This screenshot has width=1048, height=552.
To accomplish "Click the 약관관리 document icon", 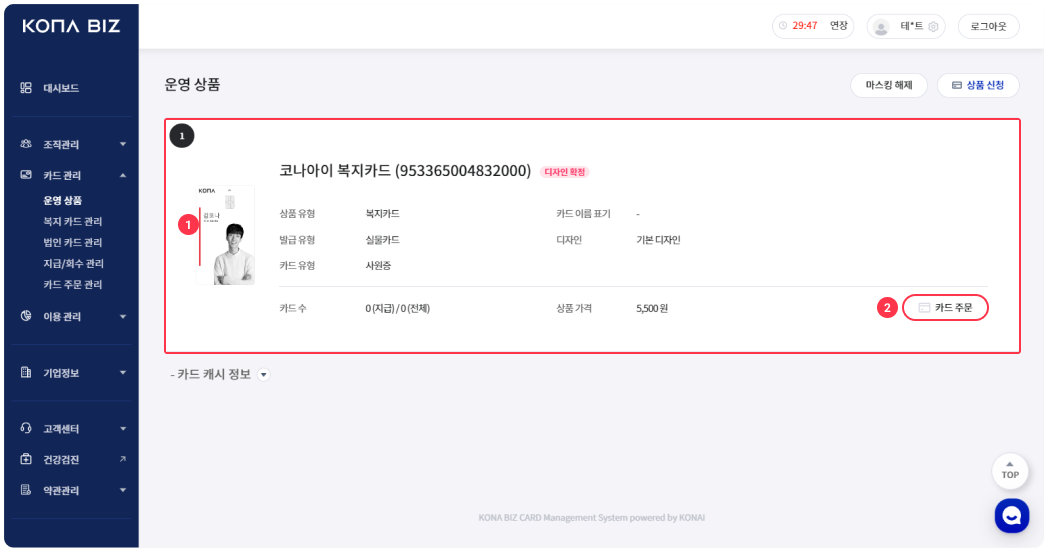I will tap(26, 490).
